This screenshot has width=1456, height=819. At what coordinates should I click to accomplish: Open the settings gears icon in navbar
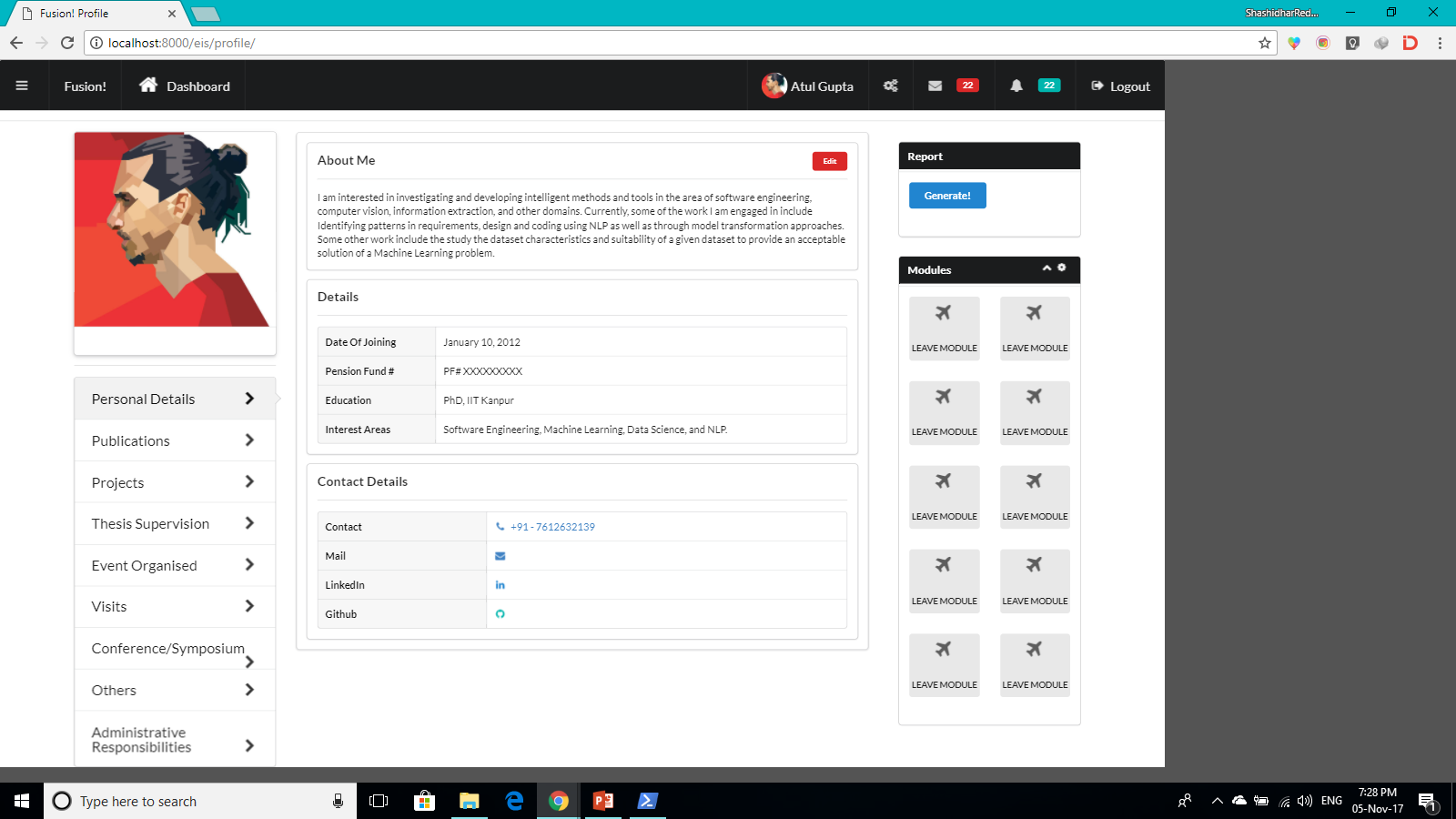coord(891,86)
